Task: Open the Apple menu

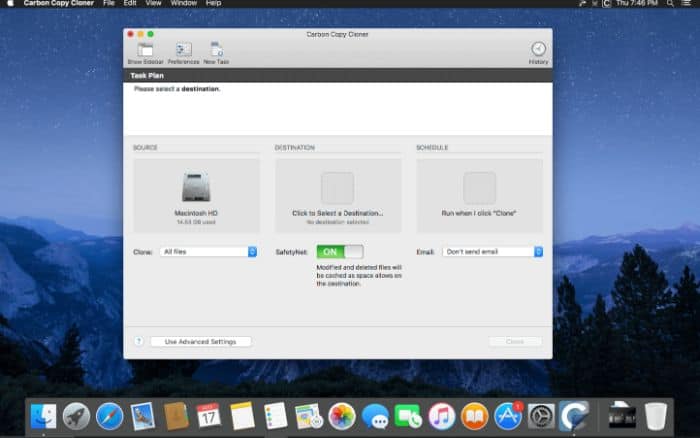Action: (10, 3)
